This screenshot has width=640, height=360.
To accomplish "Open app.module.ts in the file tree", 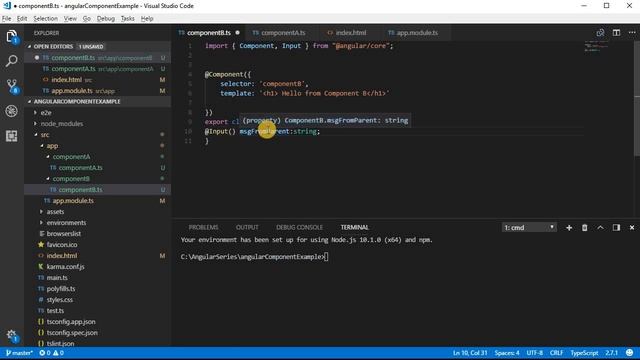I will [x=73, y=201].
